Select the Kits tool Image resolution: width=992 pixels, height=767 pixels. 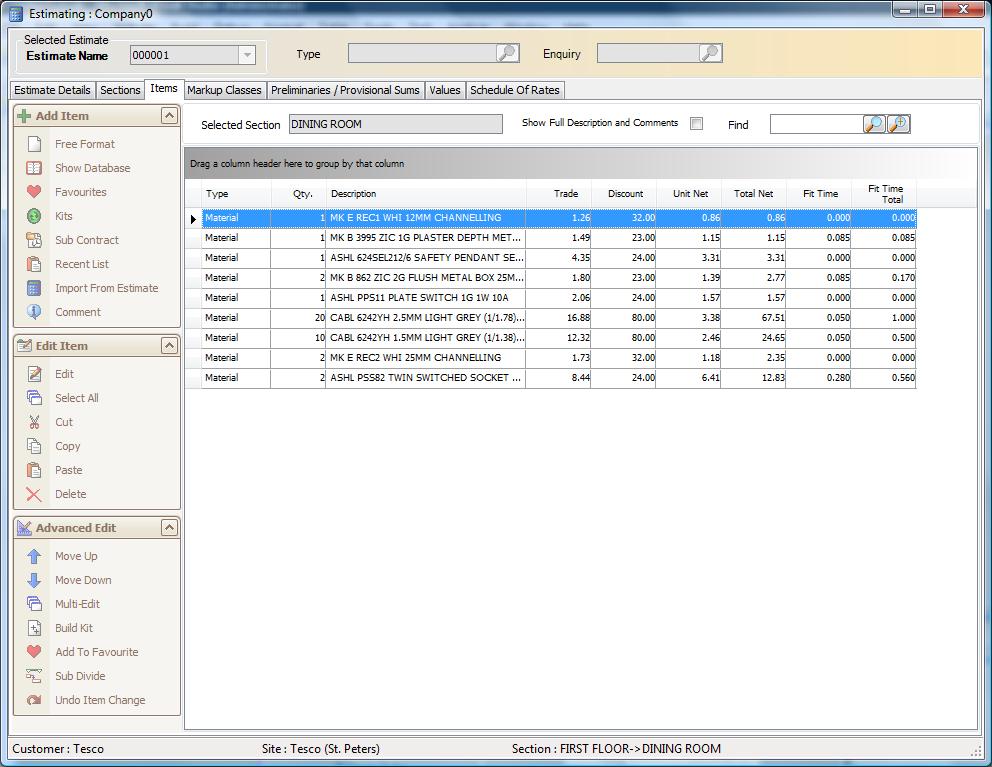[x=32, y=216]
